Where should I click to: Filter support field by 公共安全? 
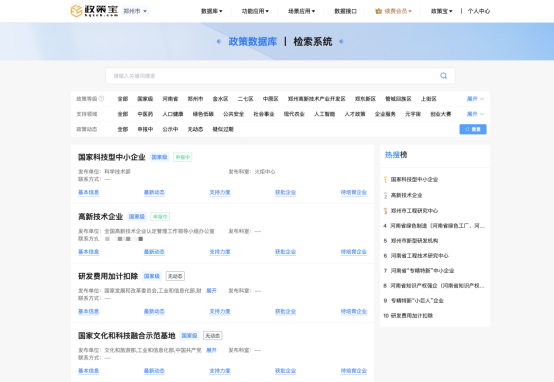(x=234, y=114)
